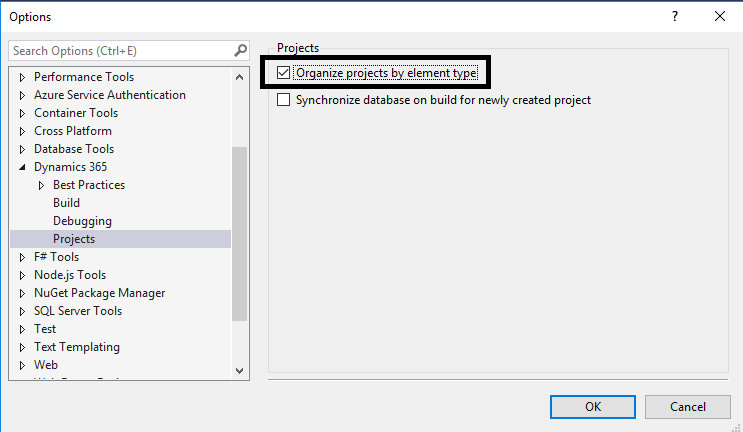Screen dimensions: 743x432
Task: Expand the NuGet Package Manager node
Action: click(x=22, y=293)
